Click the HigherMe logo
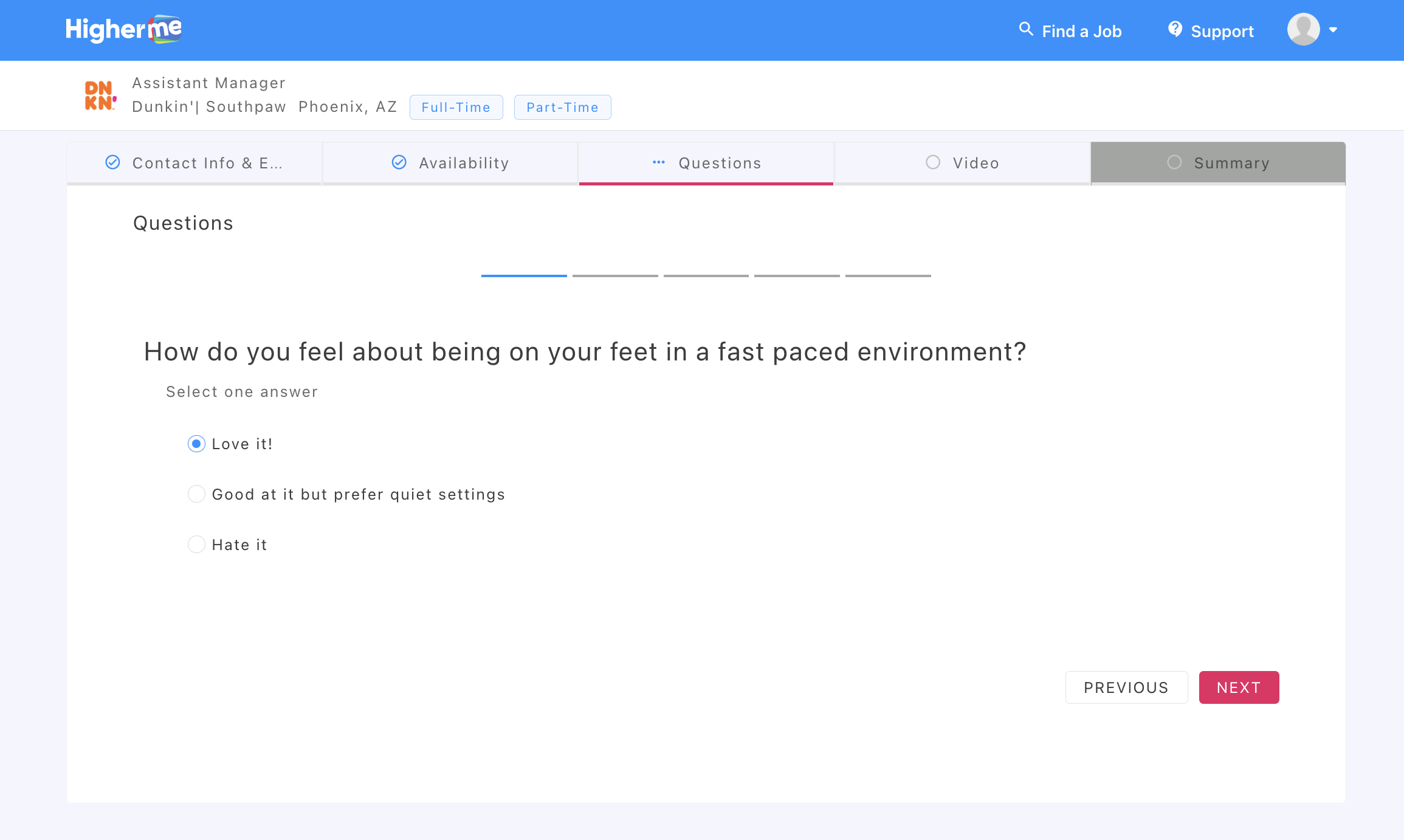Screen dimensions: 1404x840 [123, 29]
